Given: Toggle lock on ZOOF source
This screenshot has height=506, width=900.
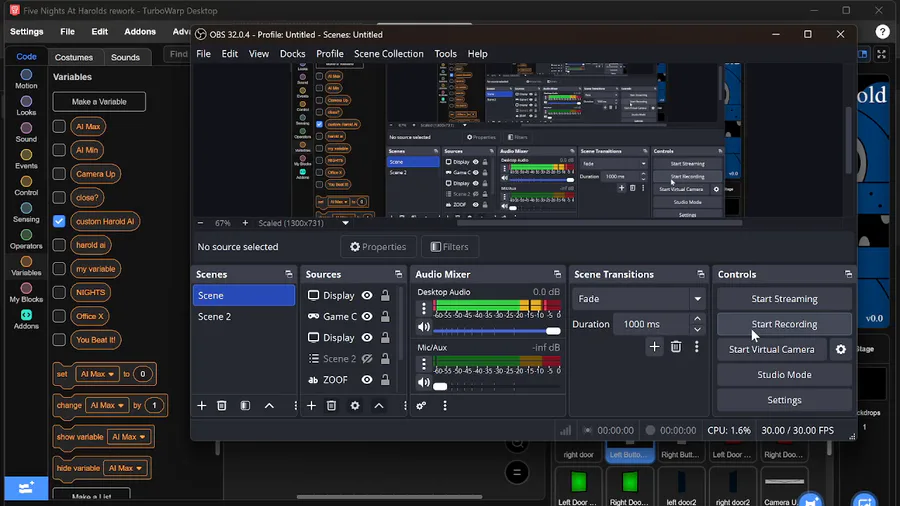Looking at the screenshot, I should point(385,380).
